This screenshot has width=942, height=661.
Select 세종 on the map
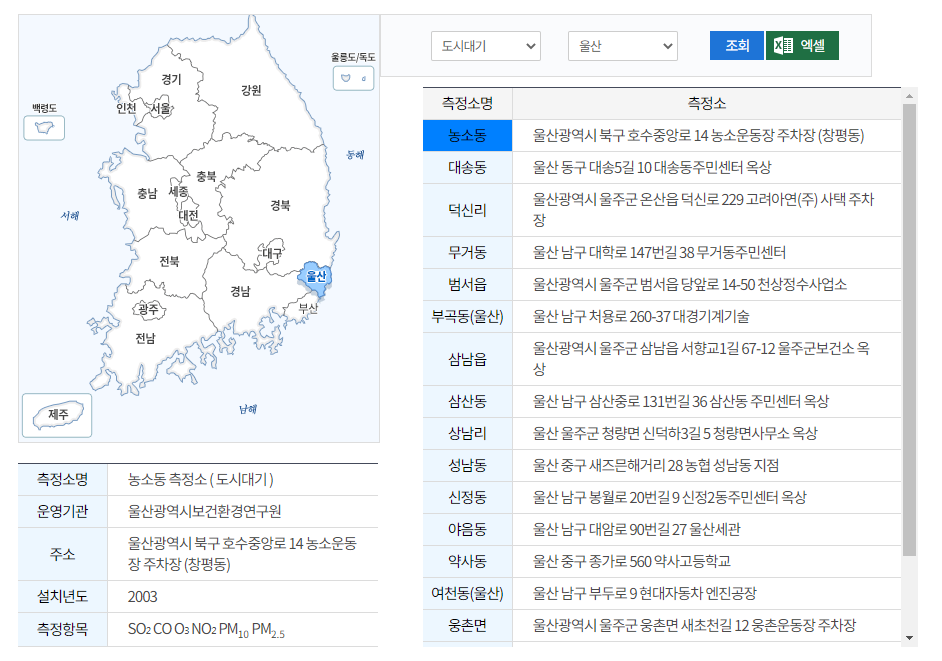tap(178, 191)
